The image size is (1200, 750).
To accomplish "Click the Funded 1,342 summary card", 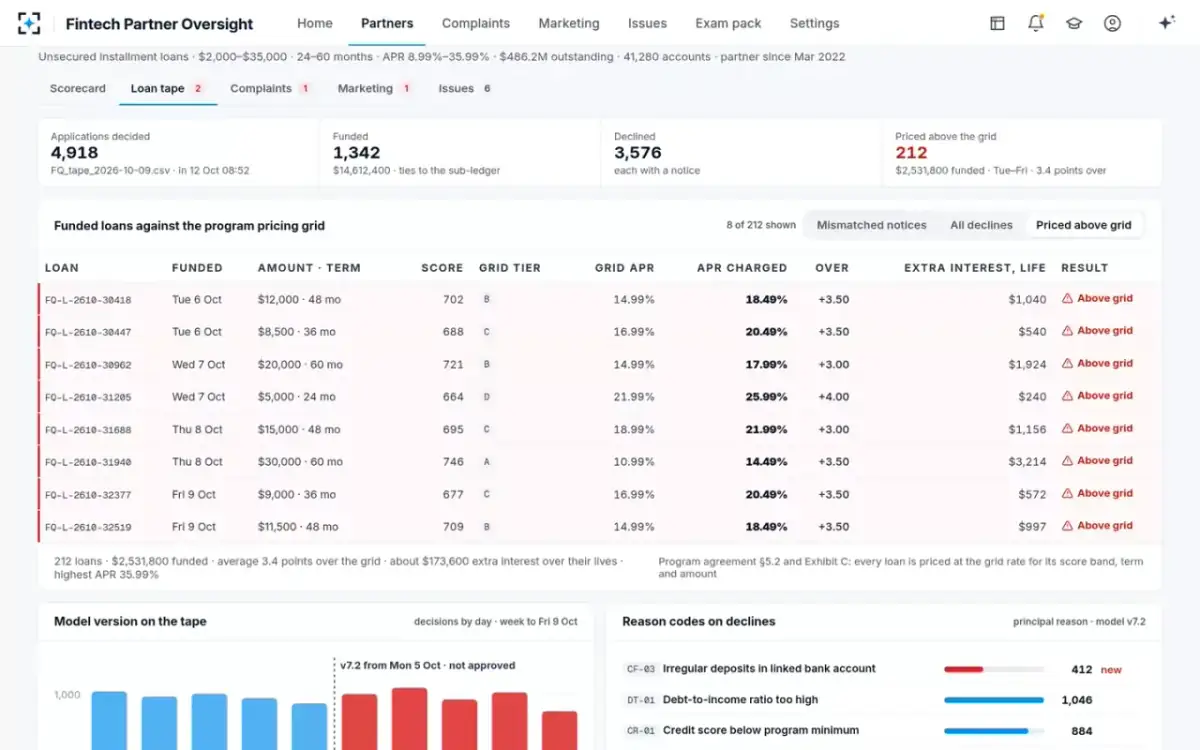I will coord(461,153).
